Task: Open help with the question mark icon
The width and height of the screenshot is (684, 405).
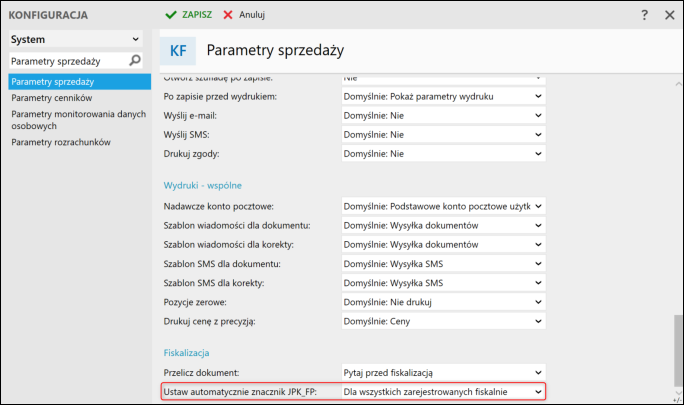Action: [x=644, y=15]
